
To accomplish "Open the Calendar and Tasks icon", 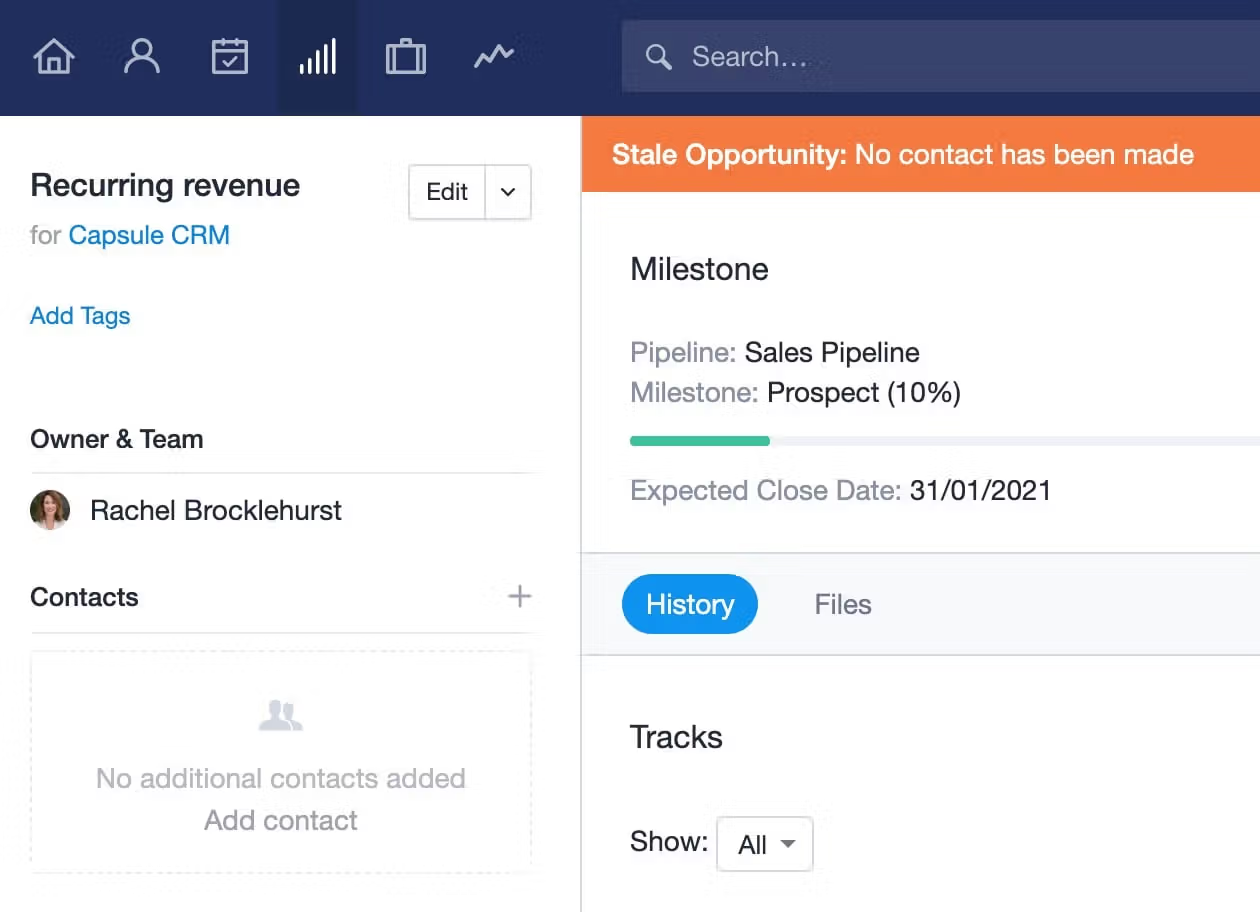I will click(x=230, y=57).
